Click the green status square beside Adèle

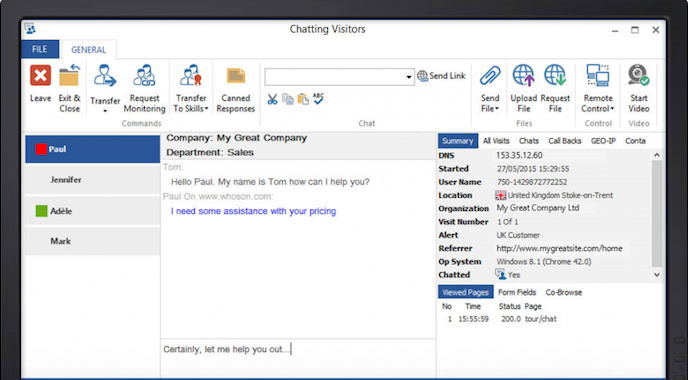point(41,211)
